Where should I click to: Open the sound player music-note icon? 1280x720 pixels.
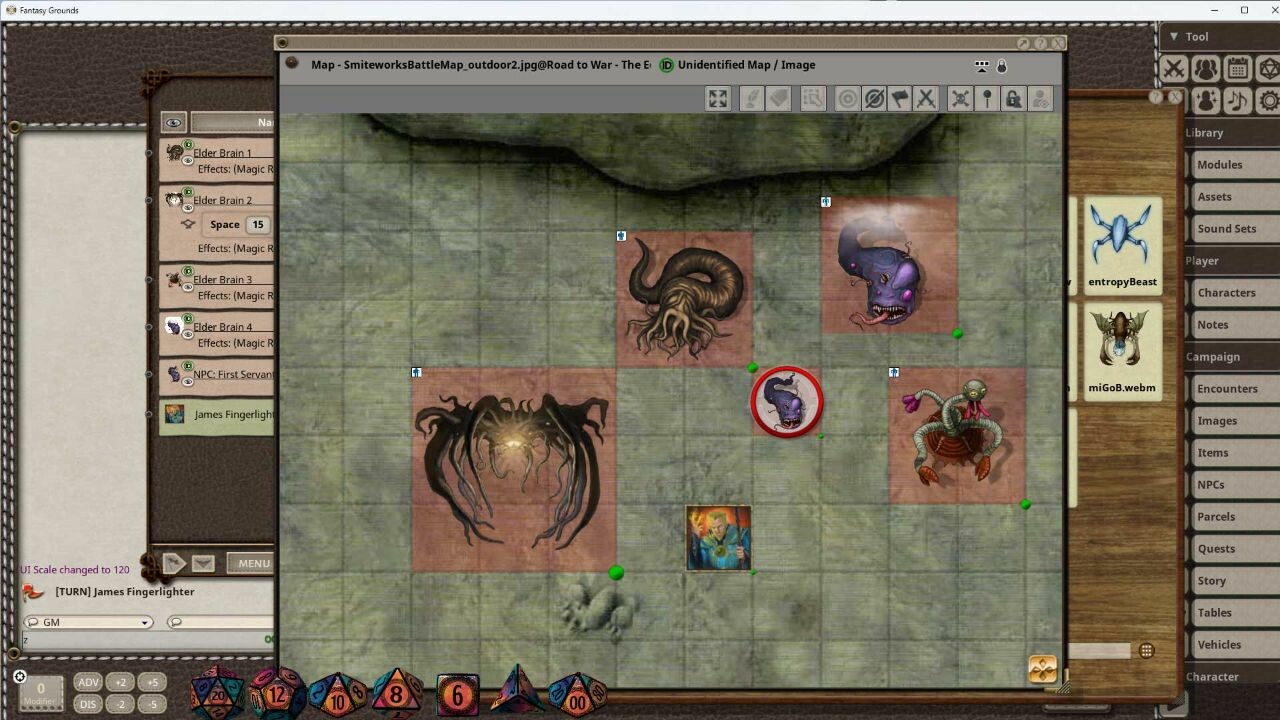click(1238, 100)
